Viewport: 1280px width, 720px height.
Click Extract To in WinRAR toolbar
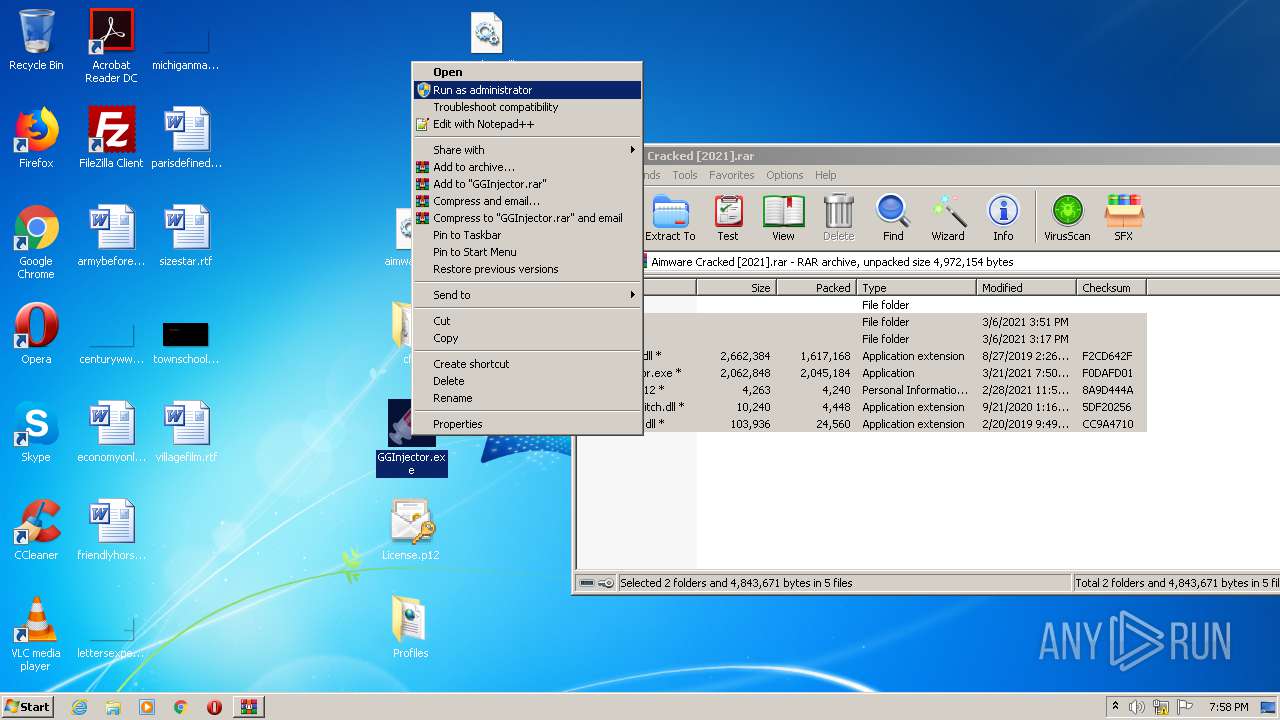(x=669, y=218)
